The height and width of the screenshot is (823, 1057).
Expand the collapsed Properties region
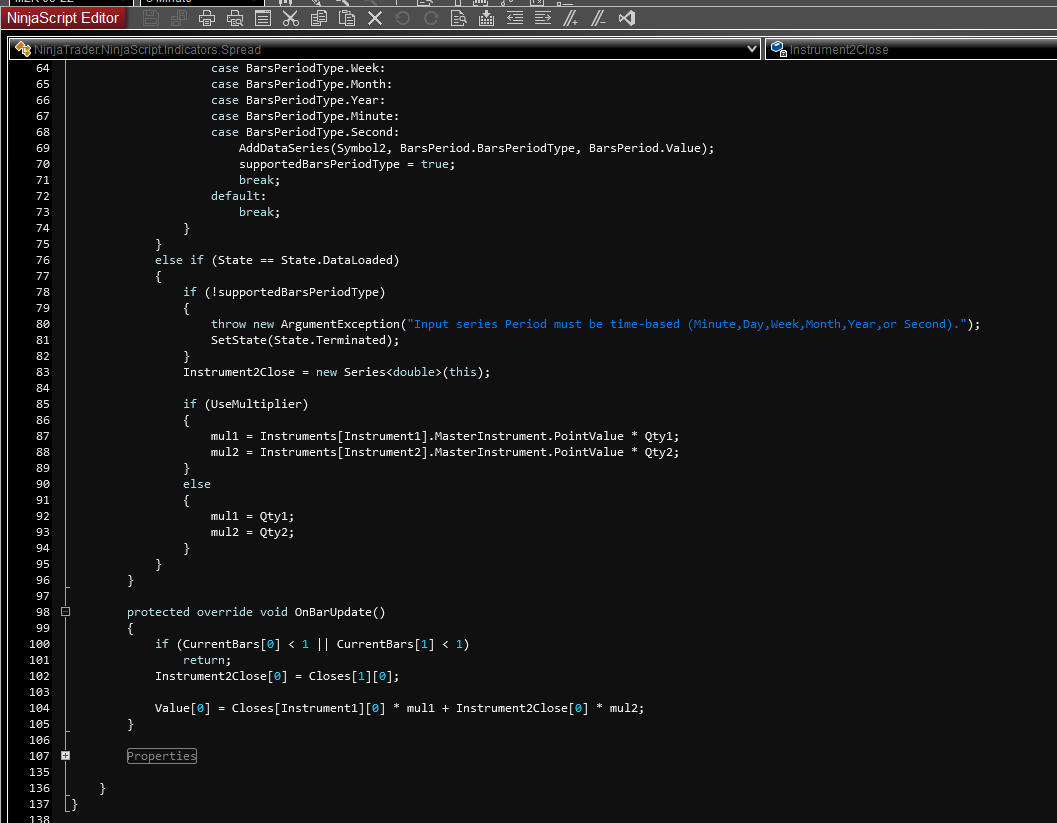coord(65,756)
